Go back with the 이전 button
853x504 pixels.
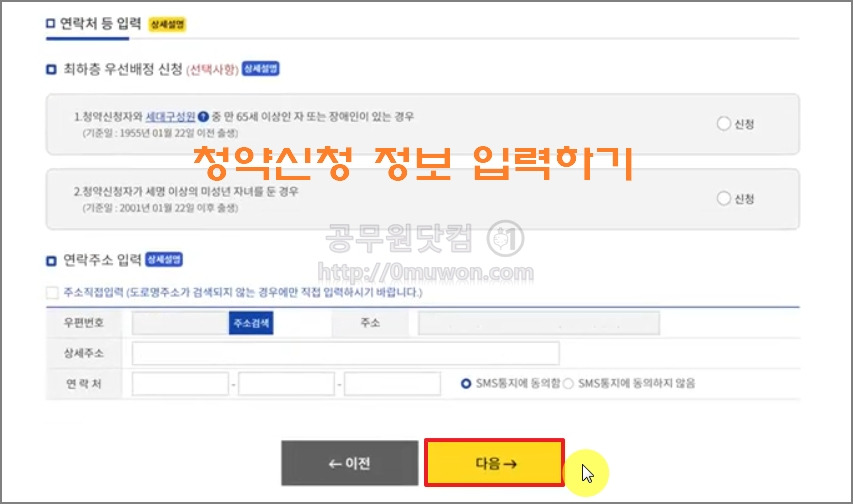[x=350, y=463]
